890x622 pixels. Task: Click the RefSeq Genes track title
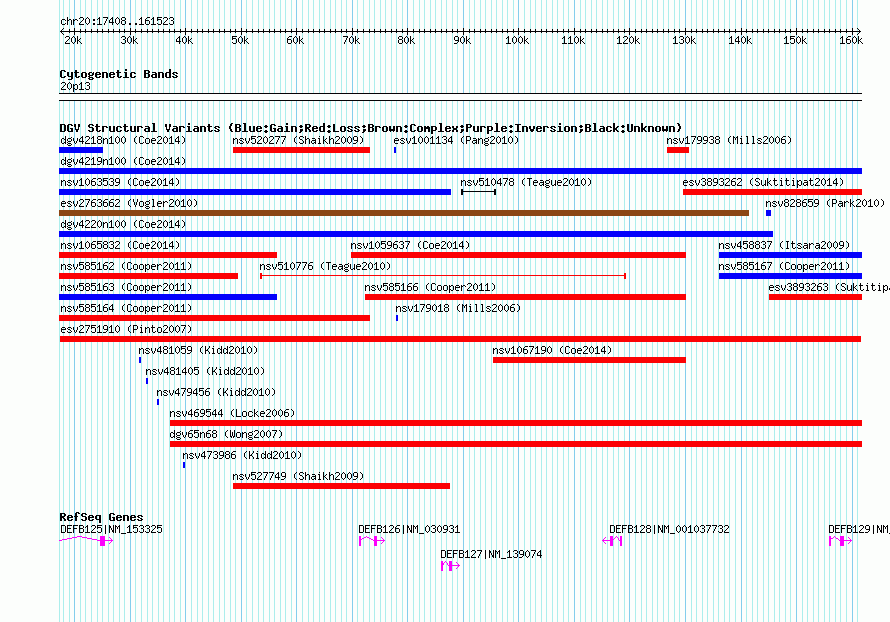pos(102,517)
